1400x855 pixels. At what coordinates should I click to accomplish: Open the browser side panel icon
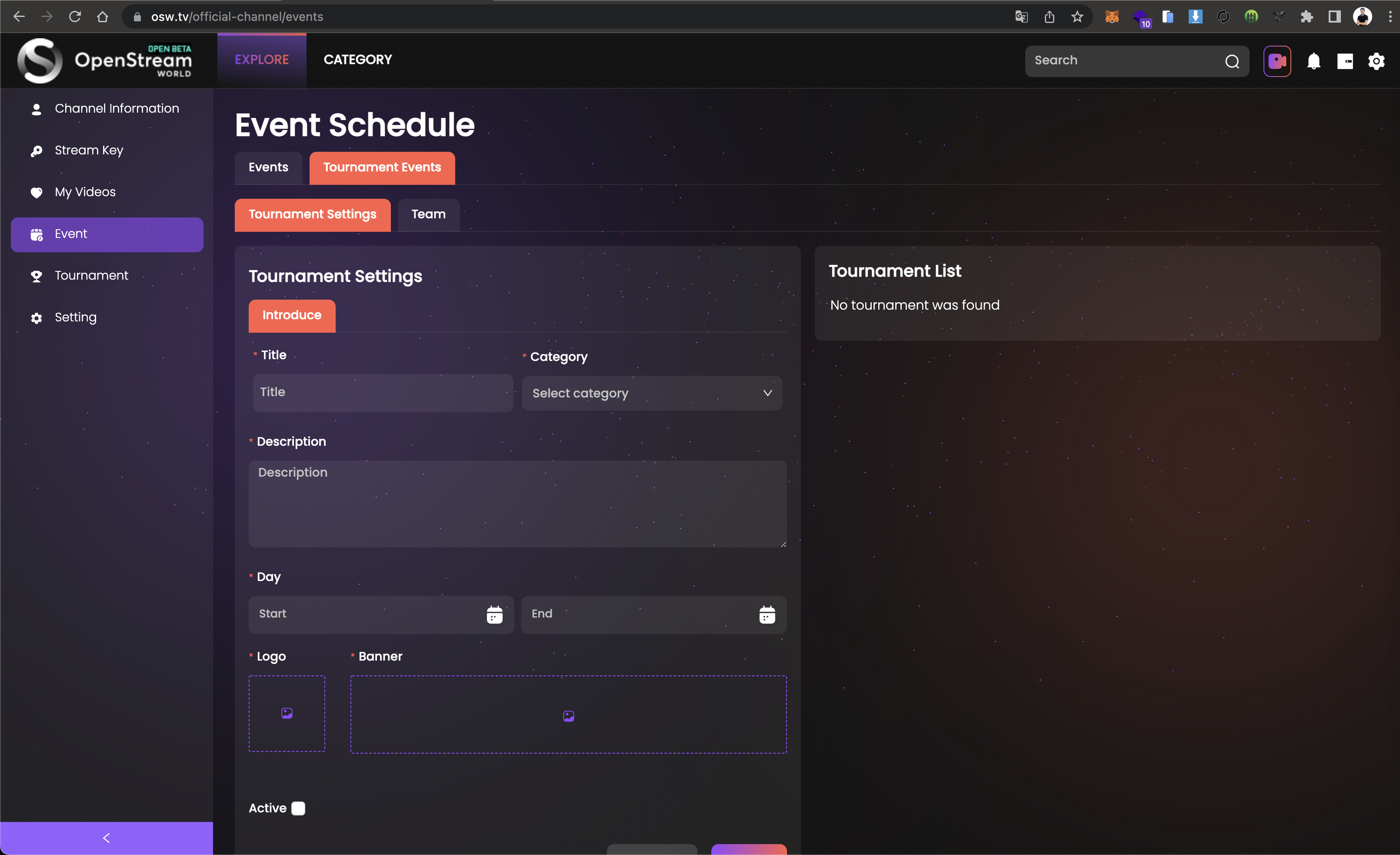pos(1335,17)
